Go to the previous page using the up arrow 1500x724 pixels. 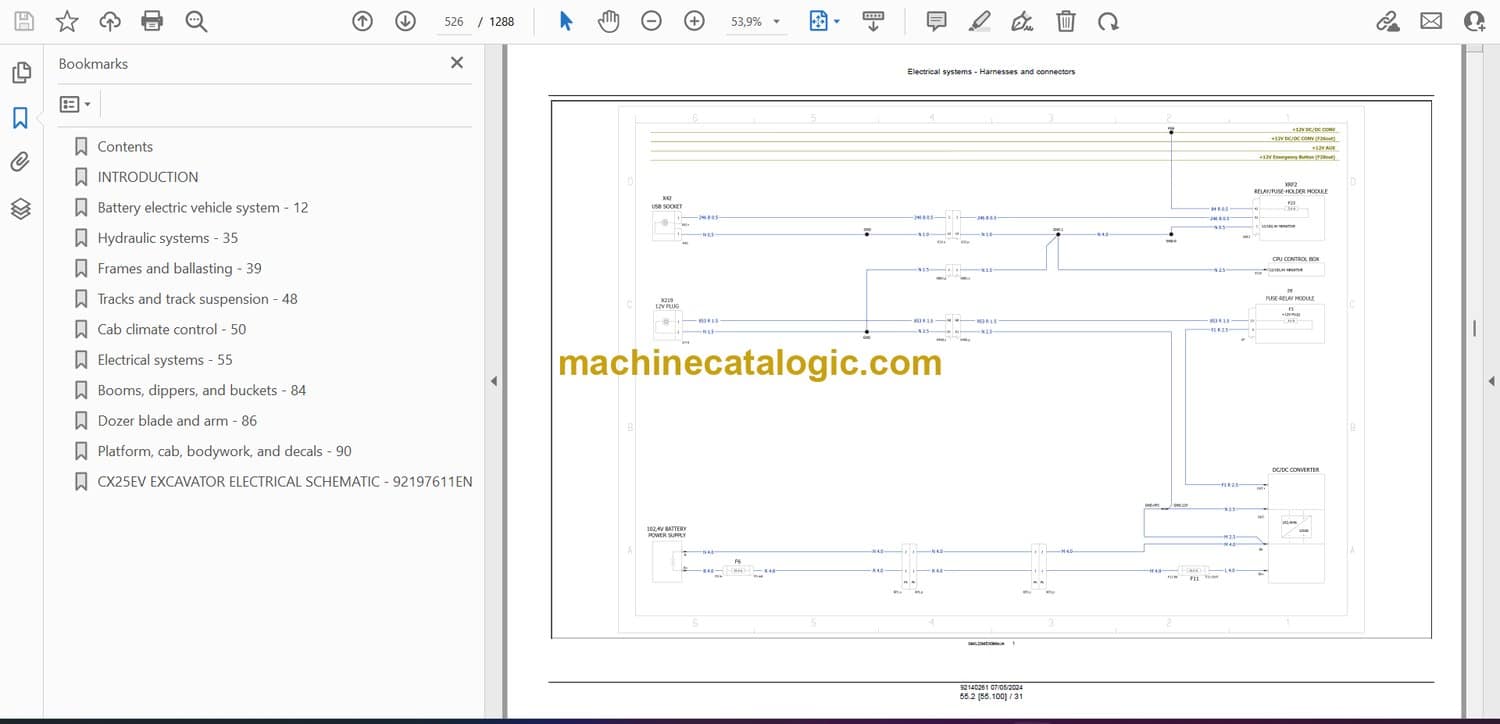[363, 21]
